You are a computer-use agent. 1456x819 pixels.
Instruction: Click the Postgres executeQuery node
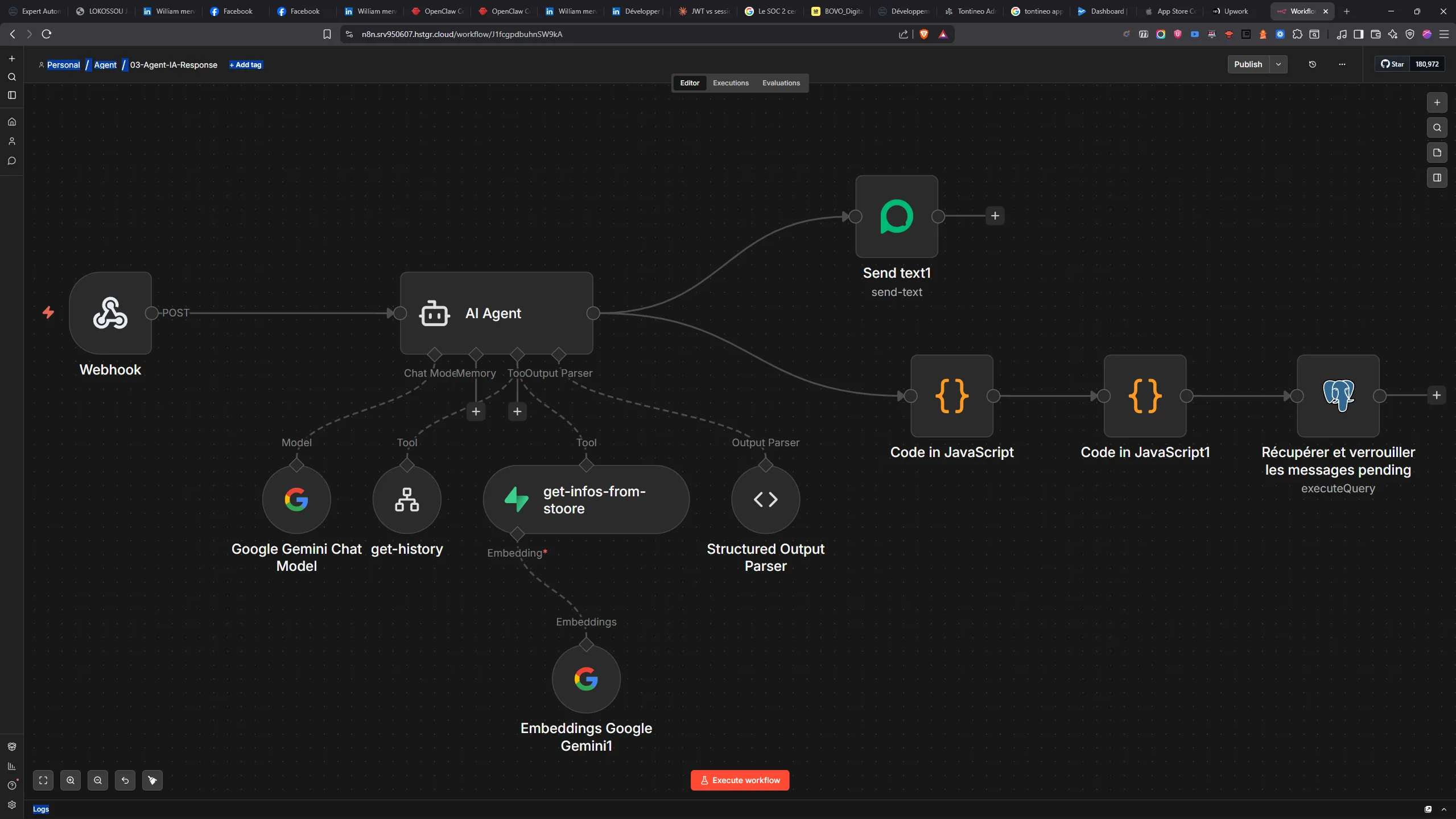click(x=1338, y=396)
